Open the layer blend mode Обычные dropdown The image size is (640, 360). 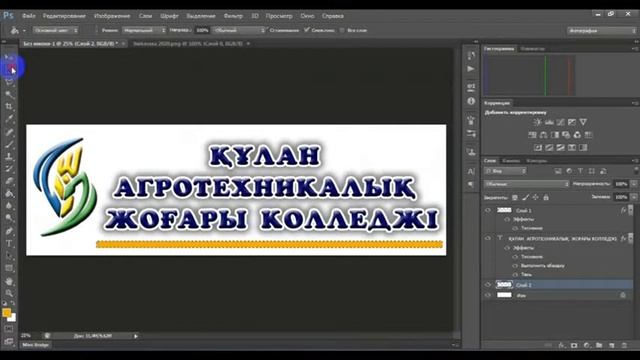527,184
